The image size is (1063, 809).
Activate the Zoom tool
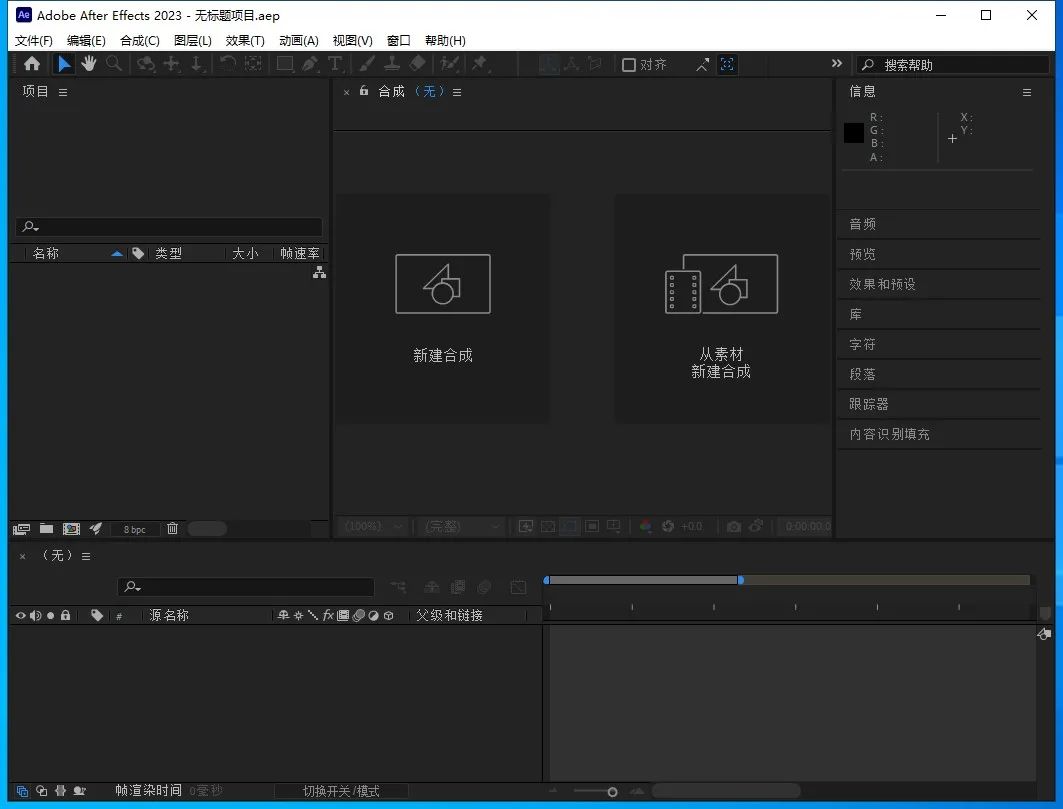[x=114, y=64]
